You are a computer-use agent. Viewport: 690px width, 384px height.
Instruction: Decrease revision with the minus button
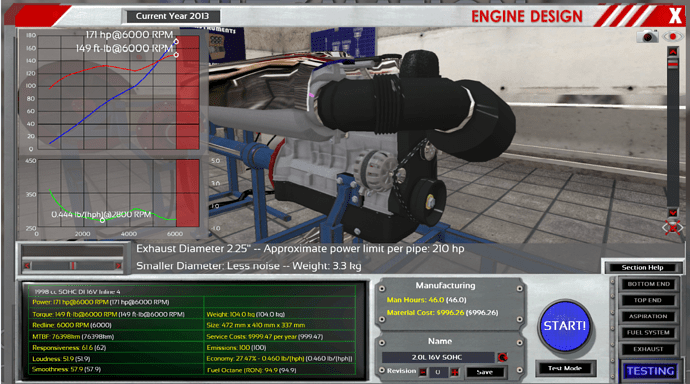tap(422, 372)
